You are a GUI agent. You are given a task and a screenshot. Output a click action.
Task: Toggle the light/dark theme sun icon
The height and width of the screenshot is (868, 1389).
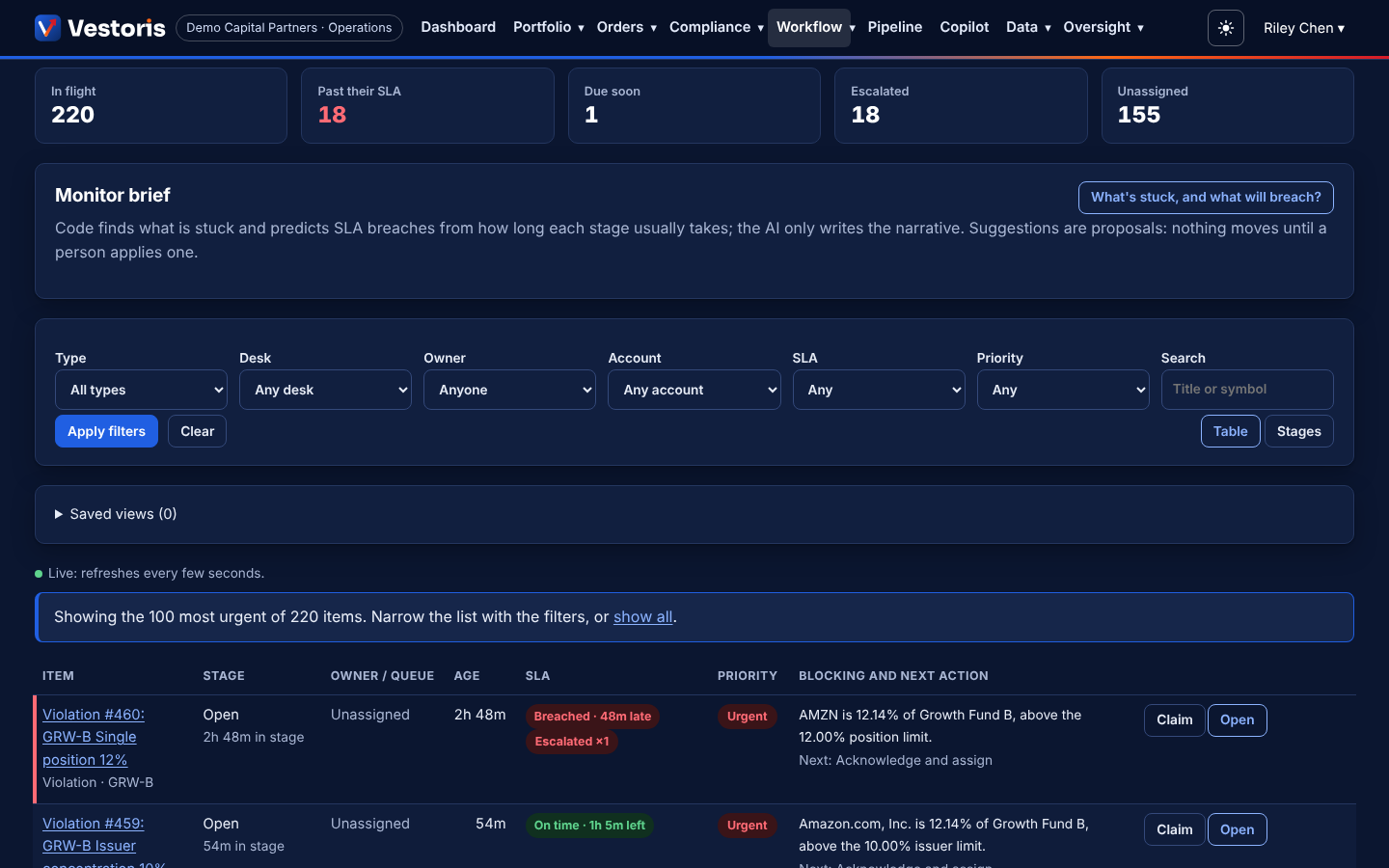[x=1225, y=28]
